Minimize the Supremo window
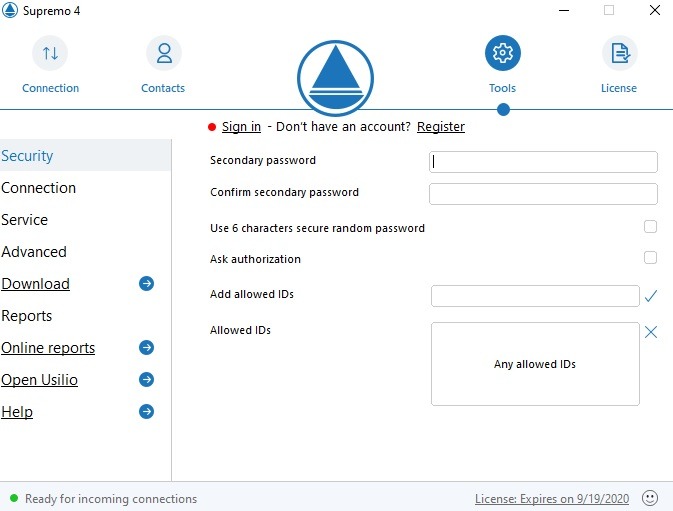Image resolution: width=673 pixels, height=511 pixels. point(564,10)
